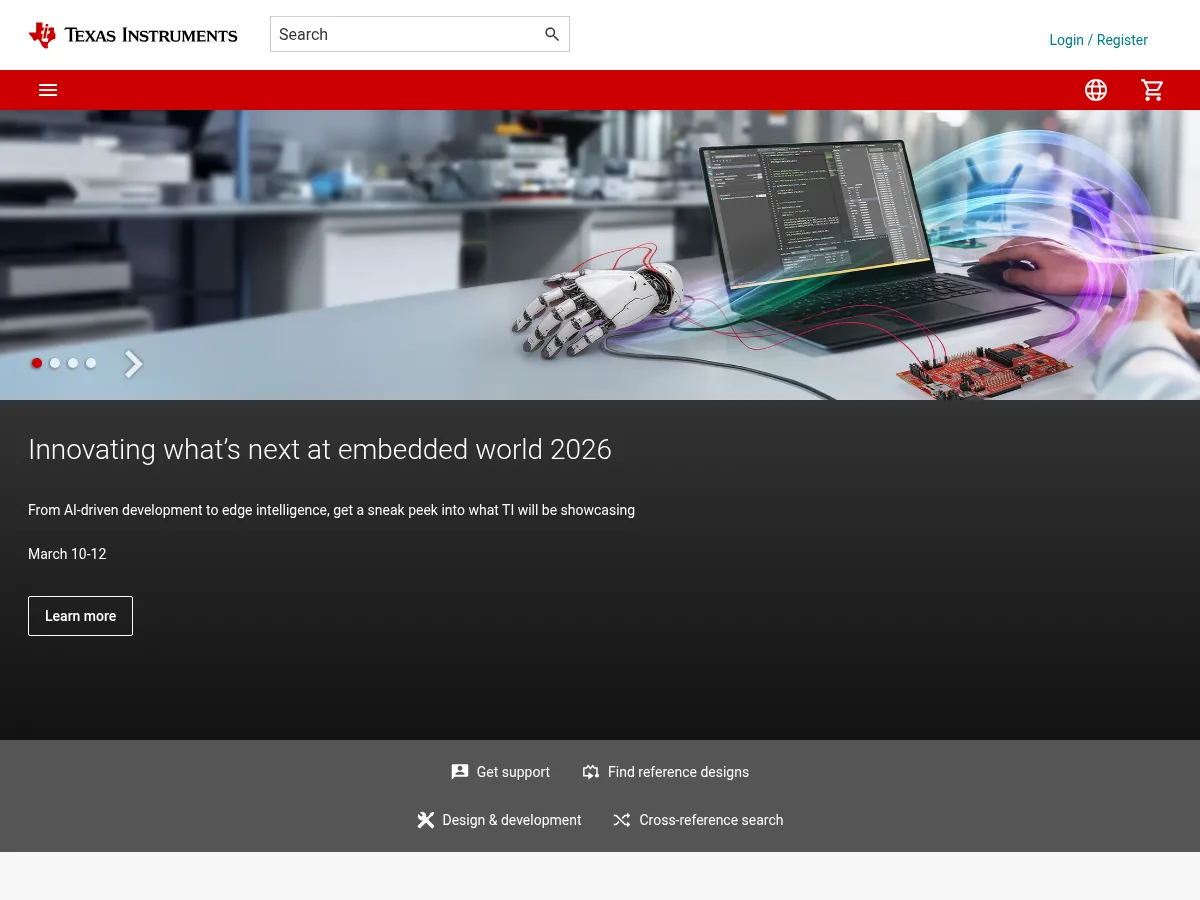
Task: Open the hamburger navigation menu
Action: click(x=48, y=90)
